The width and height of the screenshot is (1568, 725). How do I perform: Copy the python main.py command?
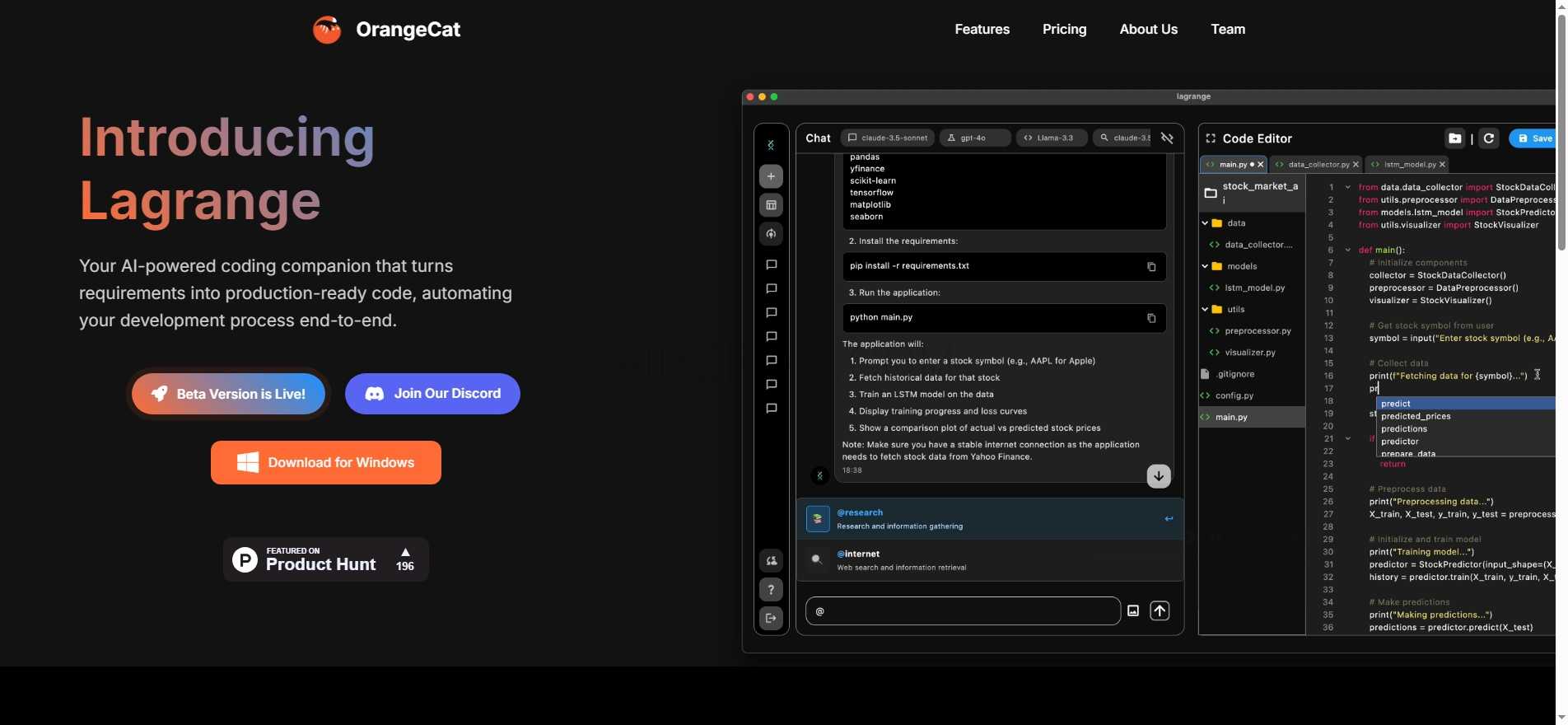tap(1151, 318)
